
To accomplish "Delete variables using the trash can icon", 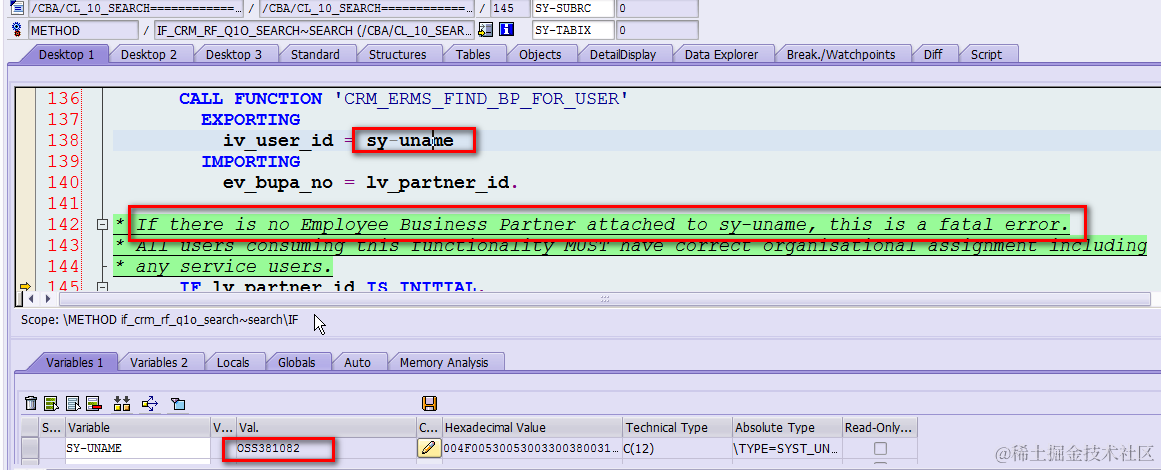I will pyautogui.click(x=31, y=403).
